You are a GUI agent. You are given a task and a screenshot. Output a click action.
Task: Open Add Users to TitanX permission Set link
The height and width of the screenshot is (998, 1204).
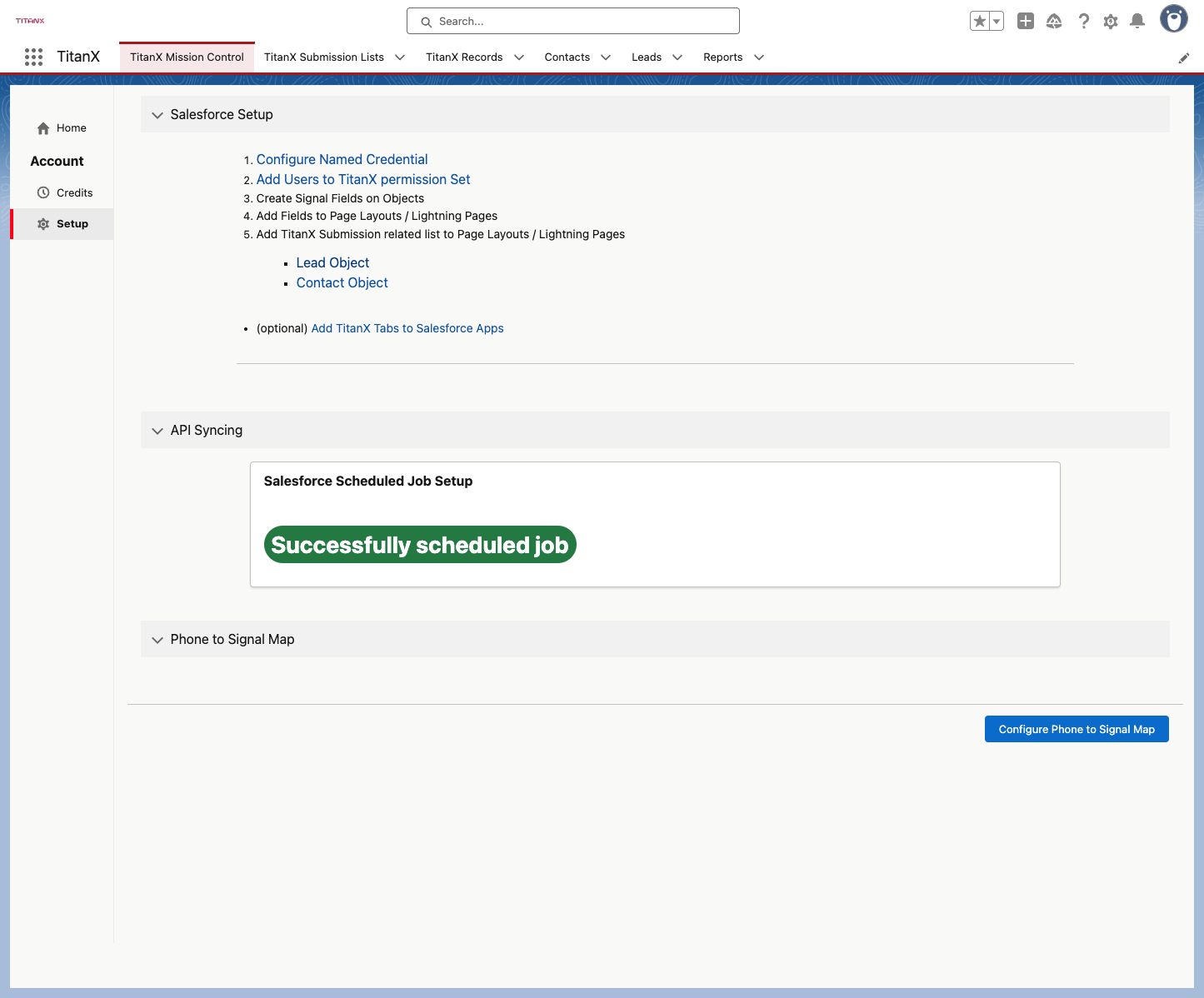pos(363,179)
